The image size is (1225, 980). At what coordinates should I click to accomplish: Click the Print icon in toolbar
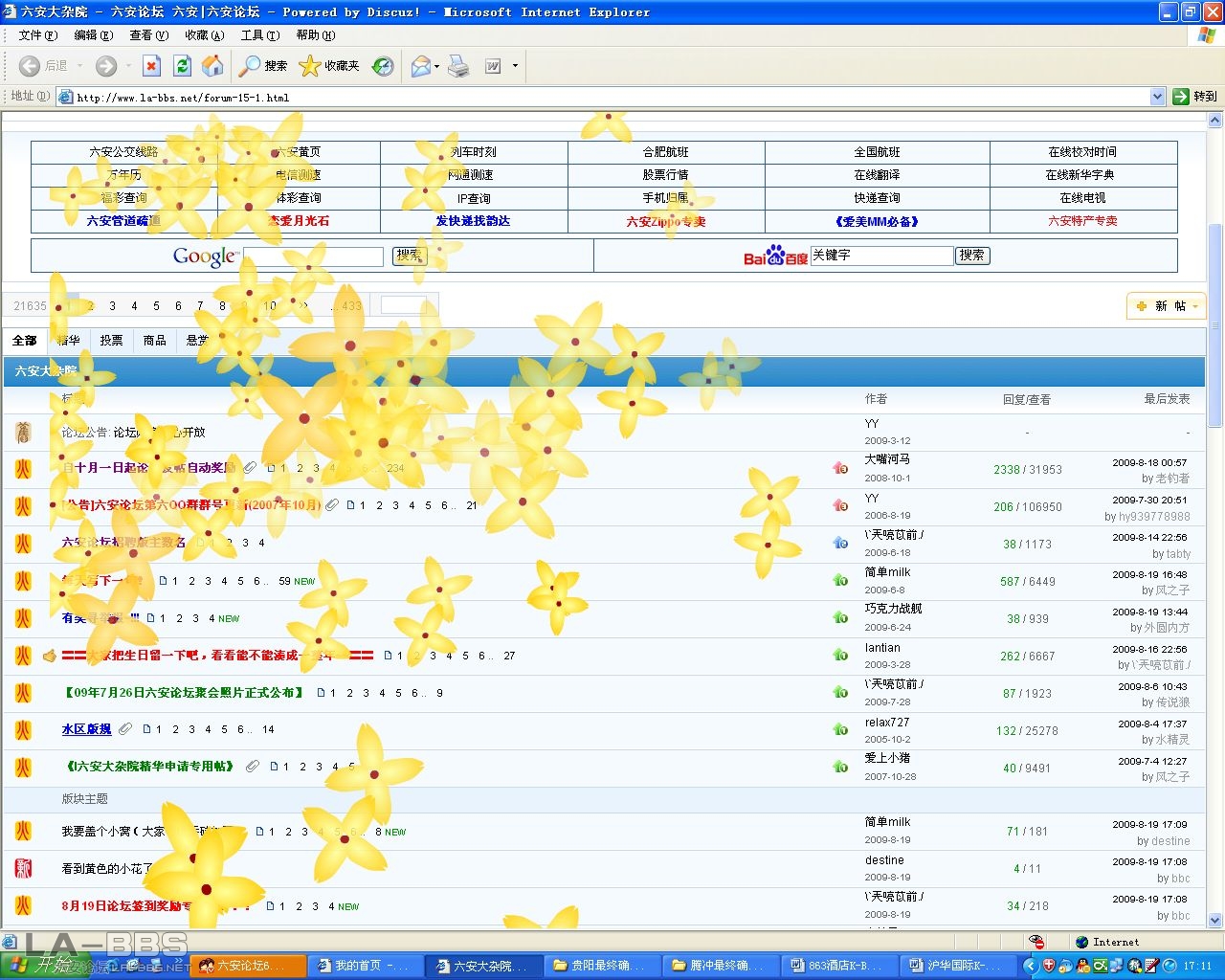[x=459, y=66]
